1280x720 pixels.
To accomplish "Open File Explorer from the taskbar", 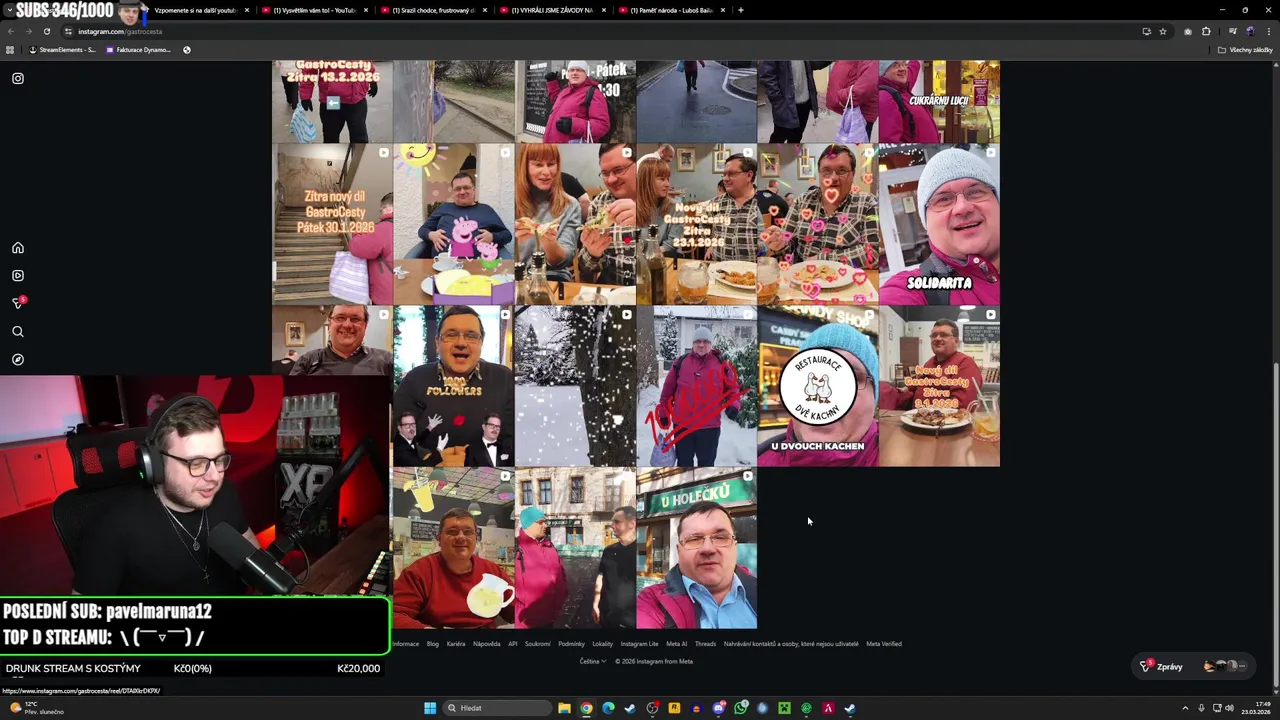I will coord(564,708).
